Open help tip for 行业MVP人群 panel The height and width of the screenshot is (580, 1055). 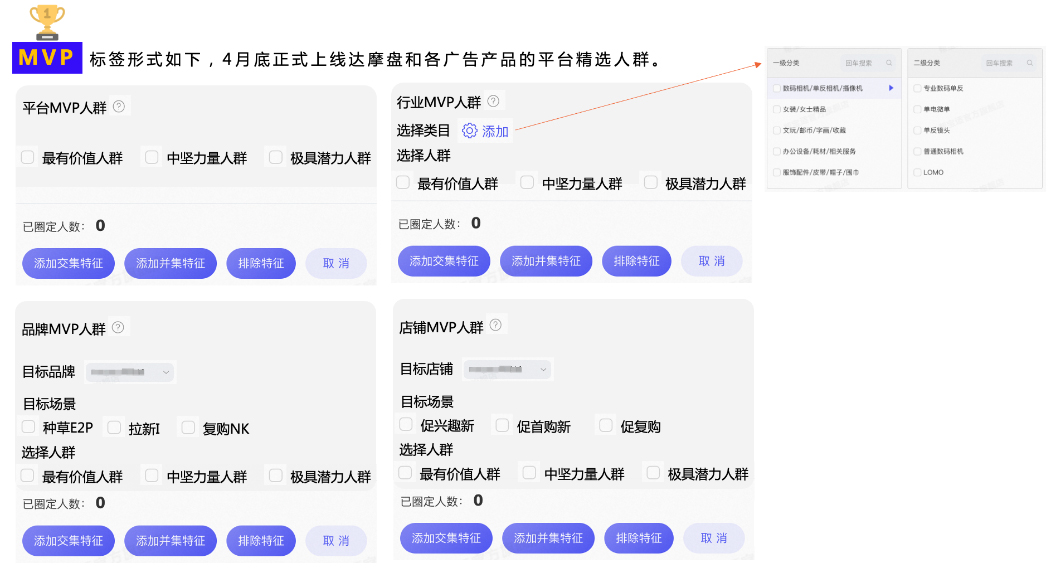pos(493,100)
